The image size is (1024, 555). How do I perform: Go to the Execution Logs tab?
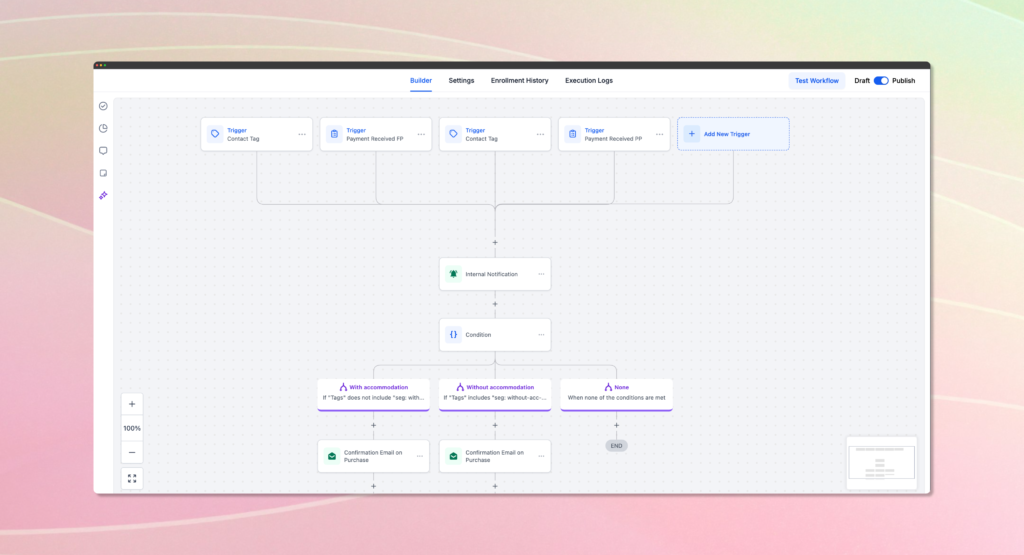[x=589, y=81]
